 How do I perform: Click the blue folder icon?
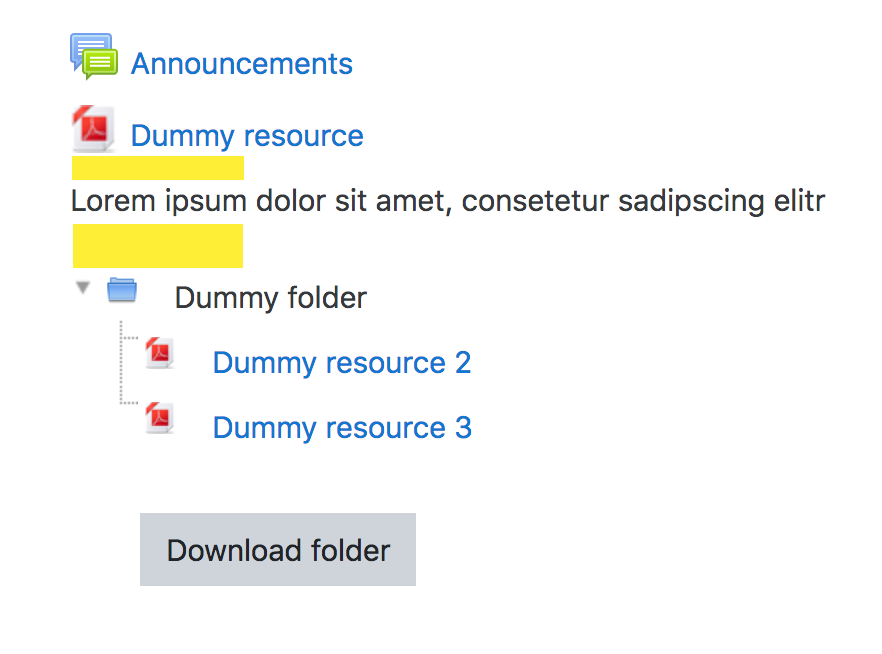(x=122, y=290)
